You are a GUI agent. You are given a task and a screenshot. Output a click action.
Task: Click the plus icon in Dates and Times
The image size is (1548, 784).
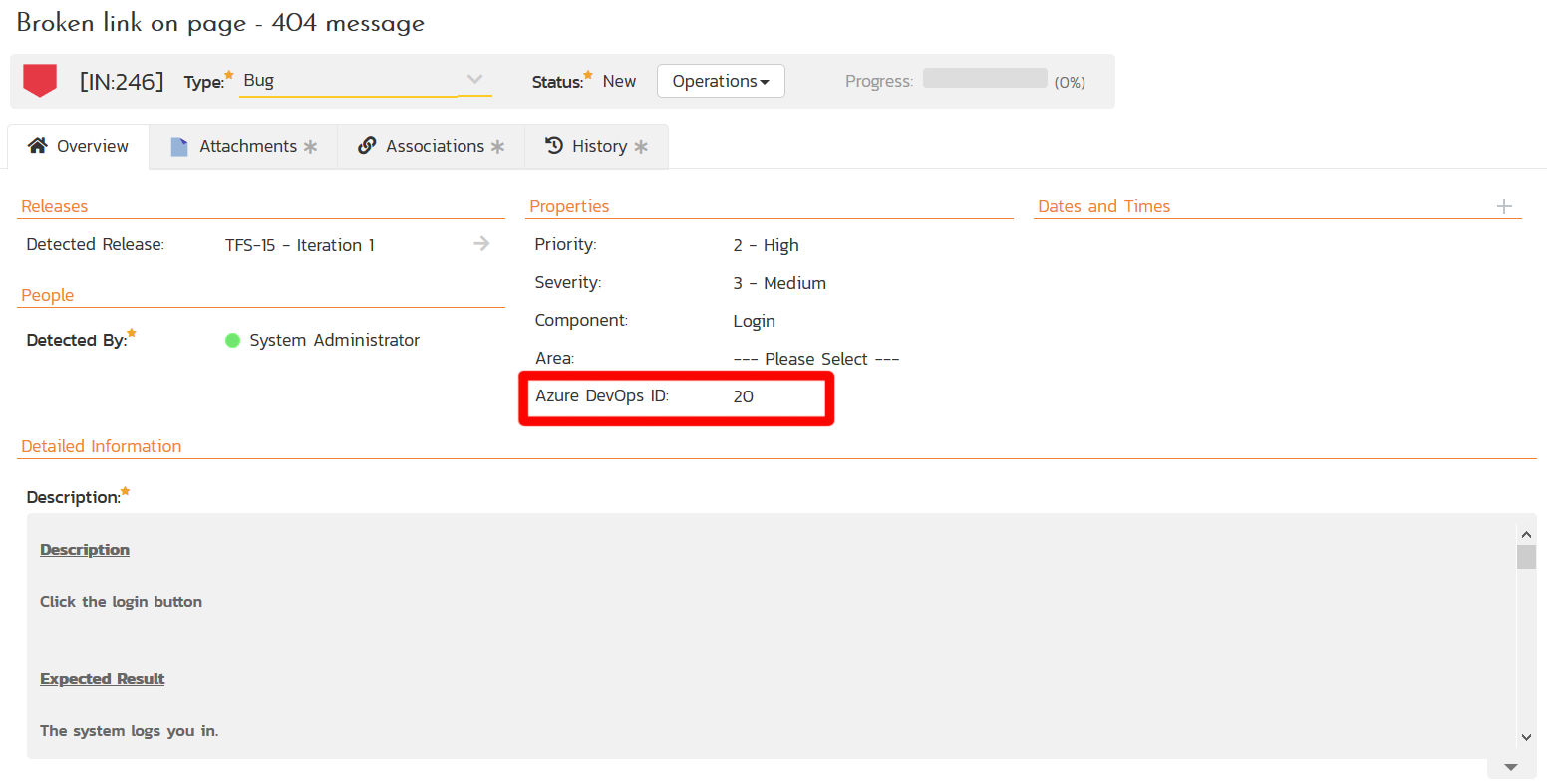coord(1504,206)
